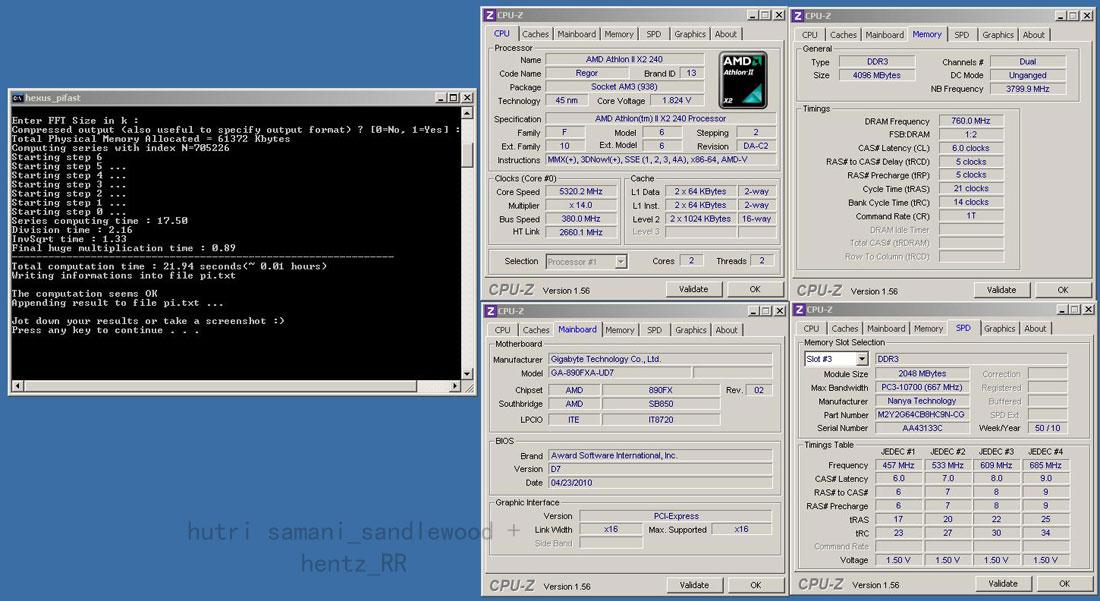The height and width of the screenshot is (601, 1100).
Task: Click the Manufacturer Gigabyte Technology field
Action: 659,359
